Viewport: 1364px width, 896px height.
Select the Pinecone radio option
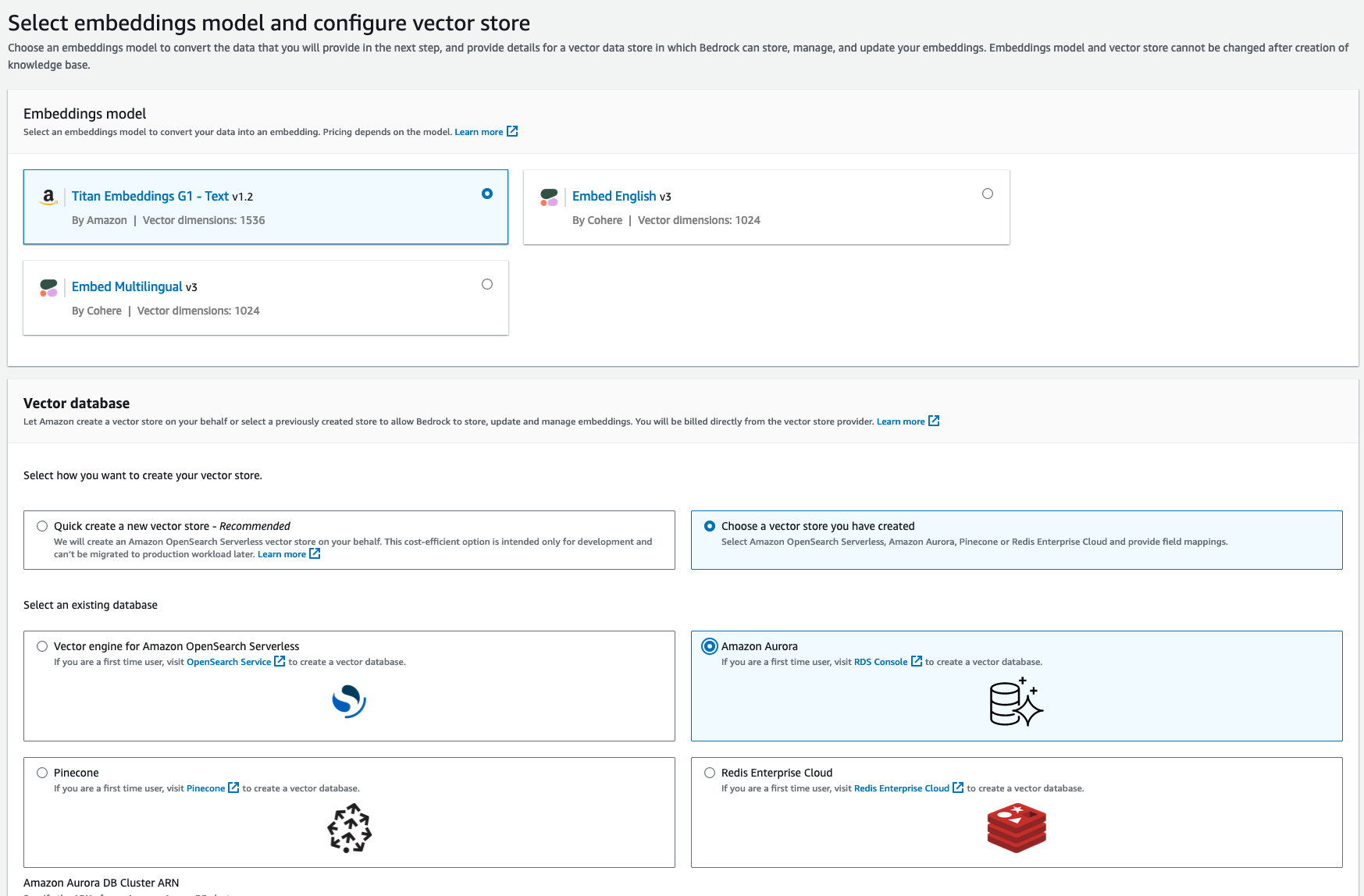coord(42,773)
